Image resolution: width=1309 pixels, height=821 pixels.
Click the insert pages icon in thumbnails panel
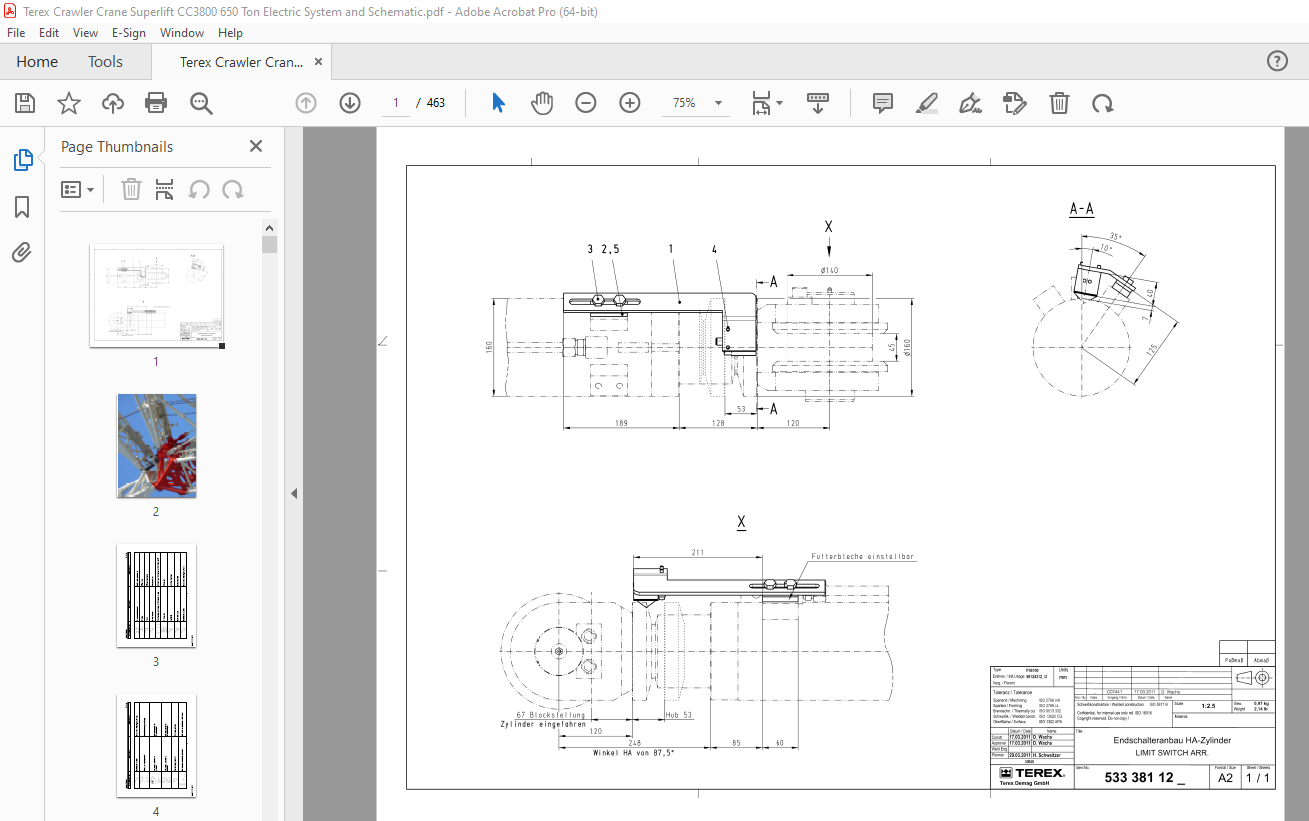click(165, 189)
